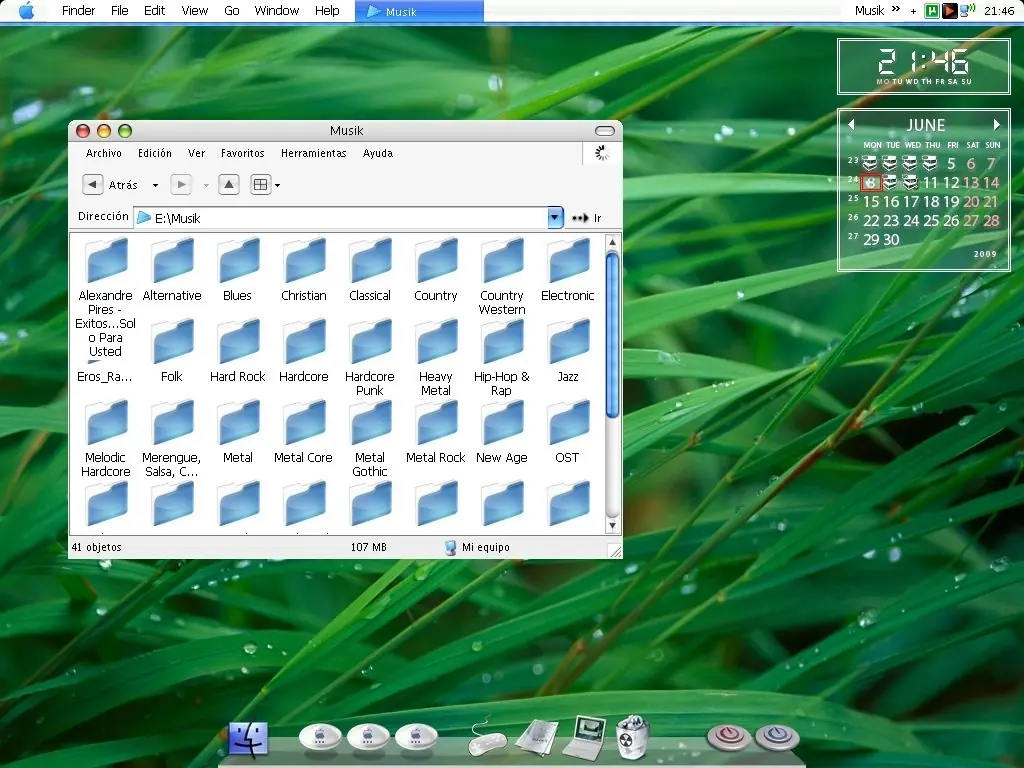Expand the forward history dropdown arrow
1024x768 pixels.
pos(206,185)
